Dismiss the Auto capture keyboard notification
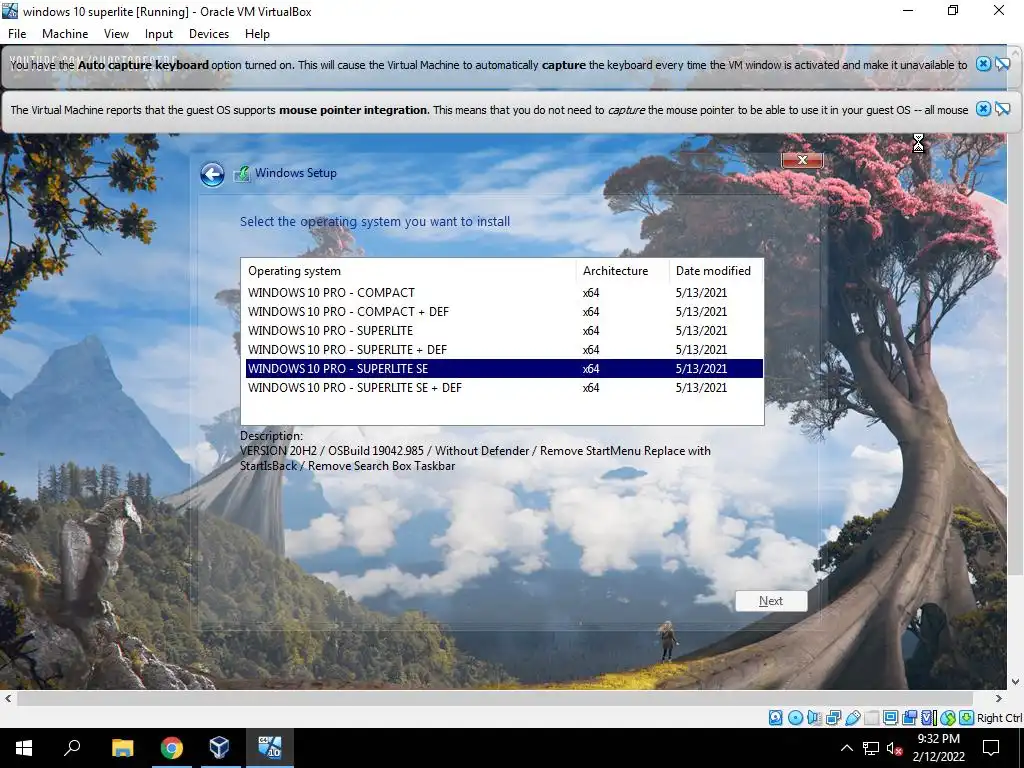The image size is (1024, 768). pos(984,64)
